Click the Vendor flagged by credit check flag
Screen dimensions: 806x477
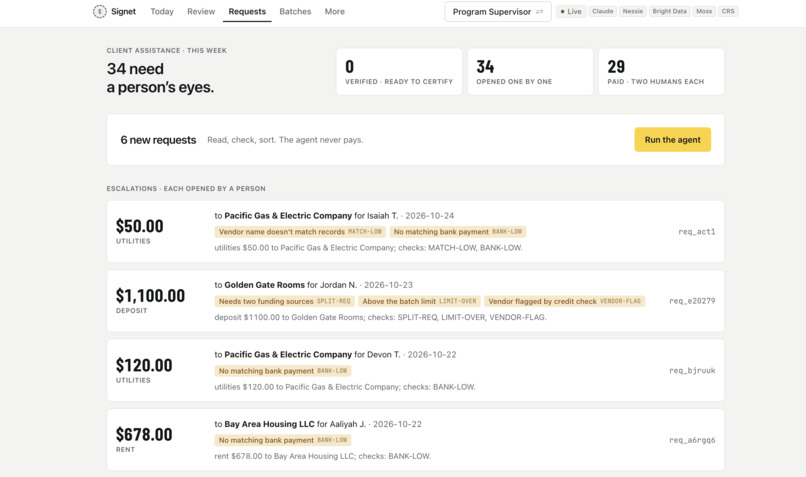point(564,301)
